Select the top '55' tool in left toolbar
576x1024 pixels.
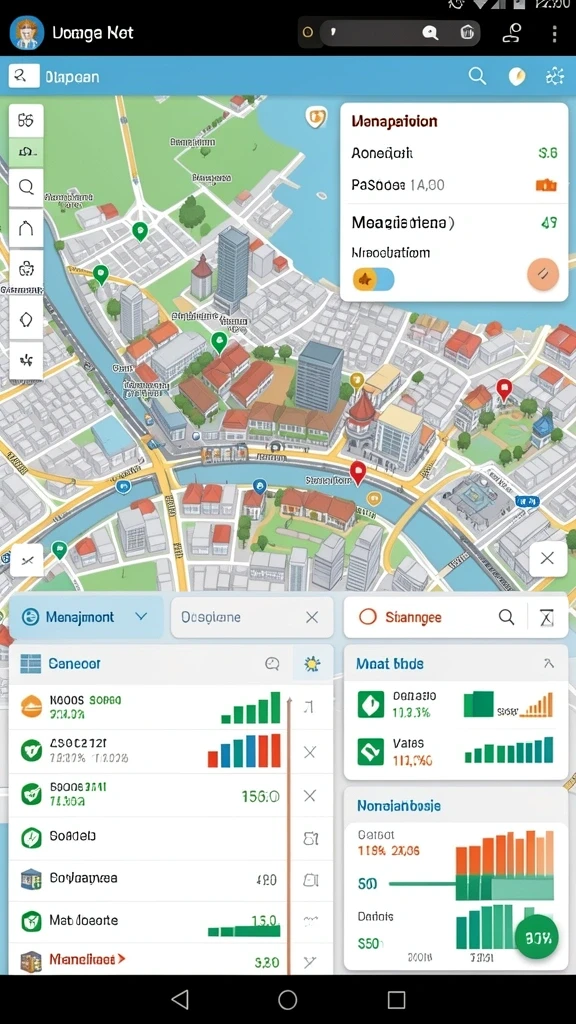(x=26, y=120)
